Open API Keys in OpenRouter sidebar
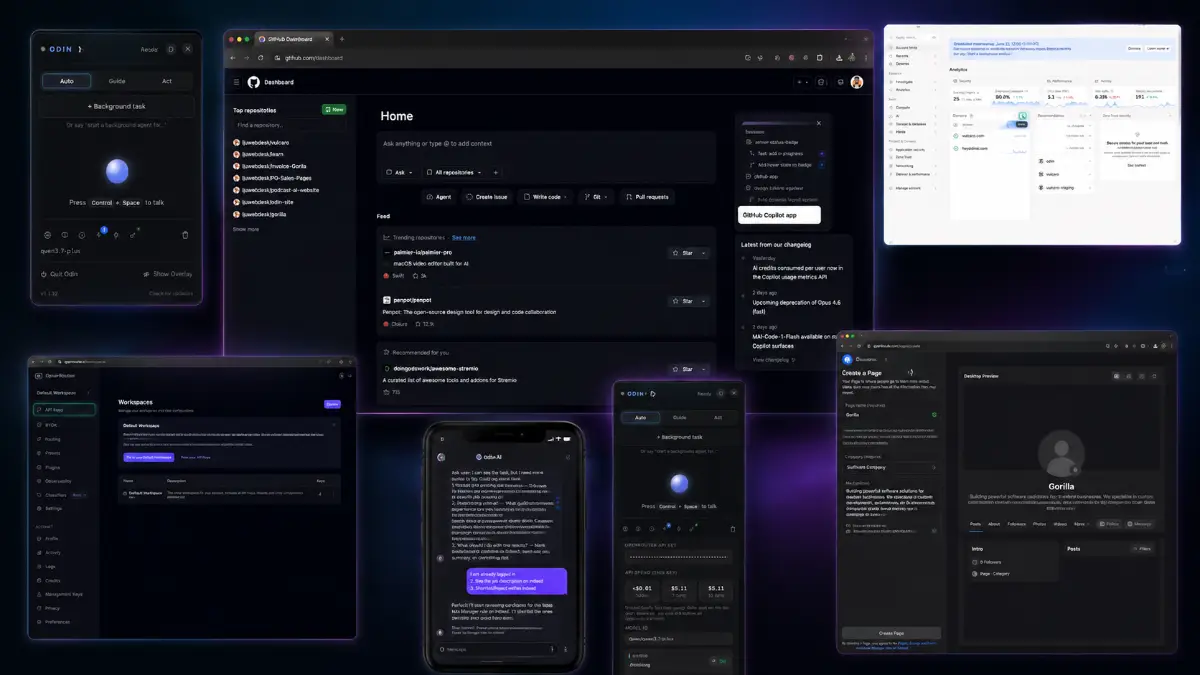This screenshot has height=675, width=1200. tap(64, 410)
